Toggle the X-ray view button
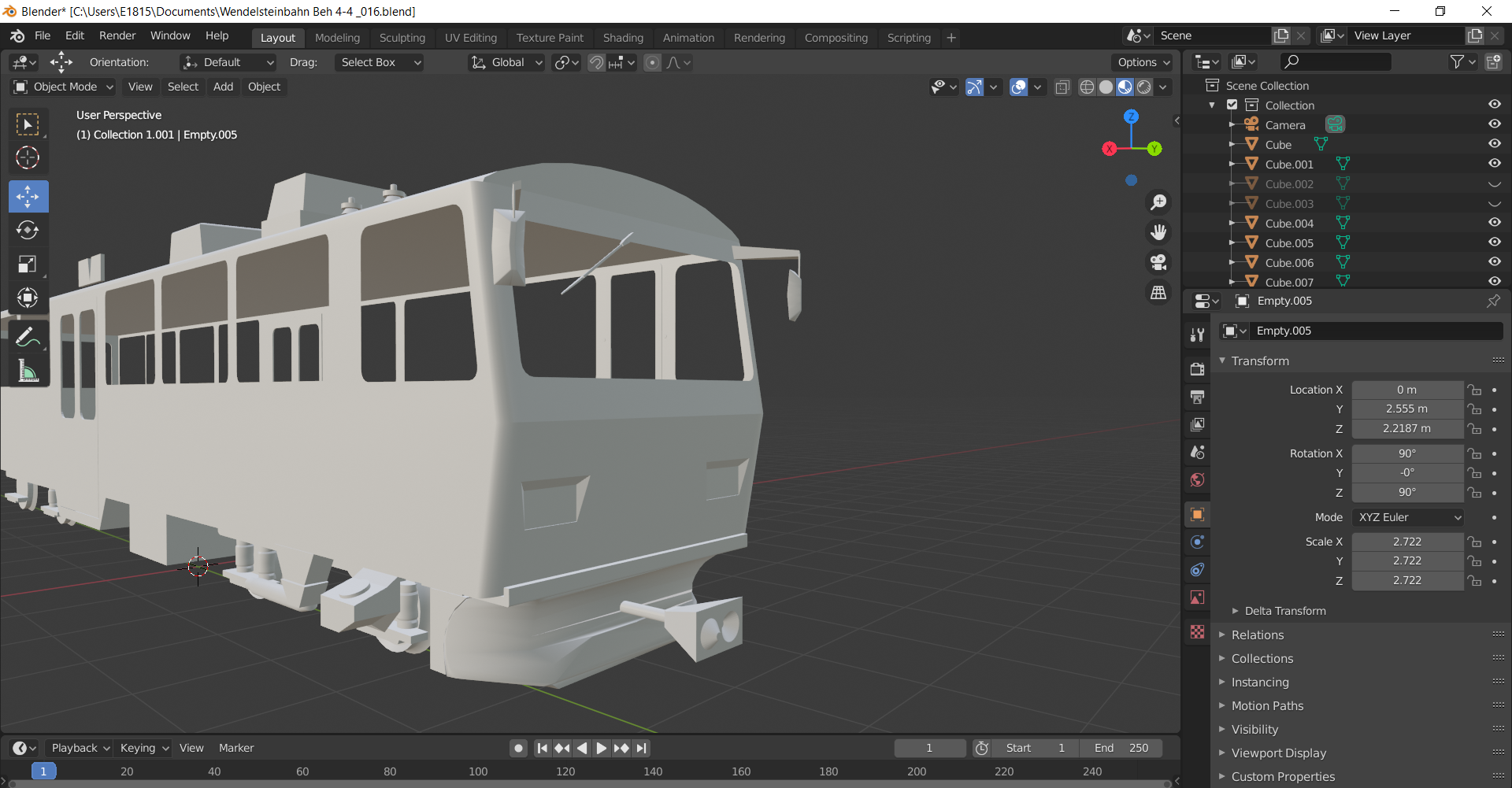Screen dimensions: 1512x788 pos(1062,87)
